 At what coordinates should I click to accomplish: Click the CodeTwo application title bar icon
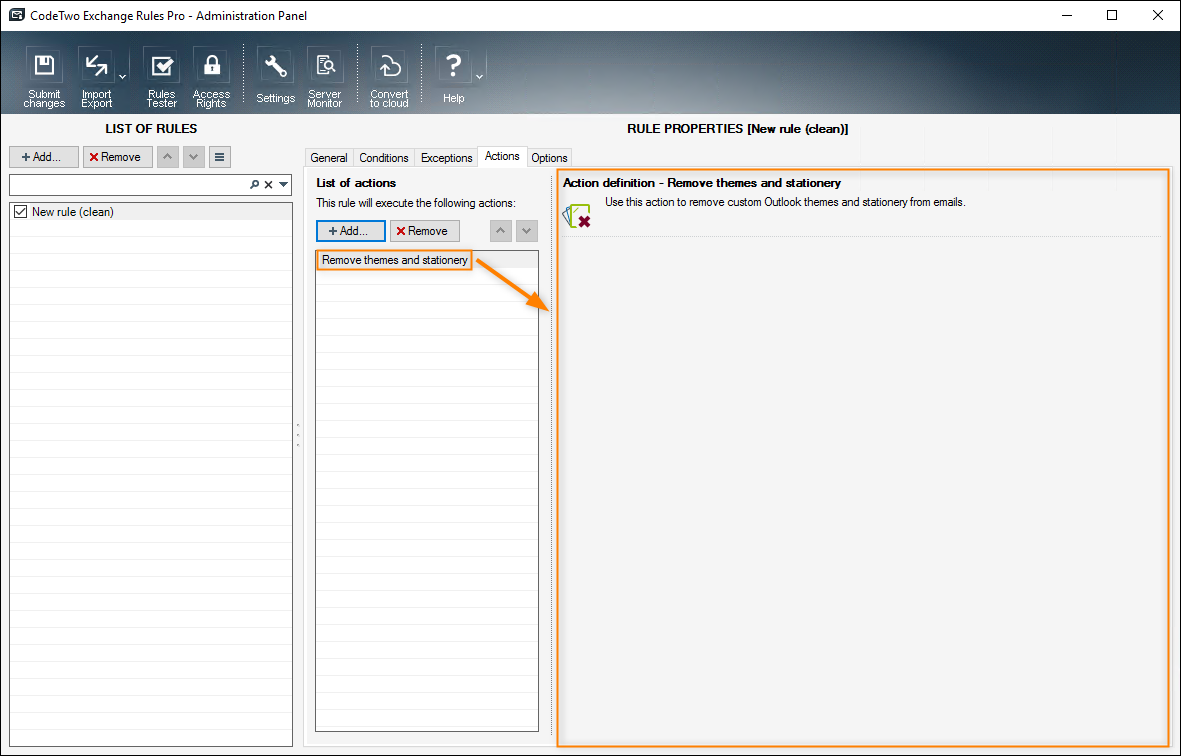17,15
